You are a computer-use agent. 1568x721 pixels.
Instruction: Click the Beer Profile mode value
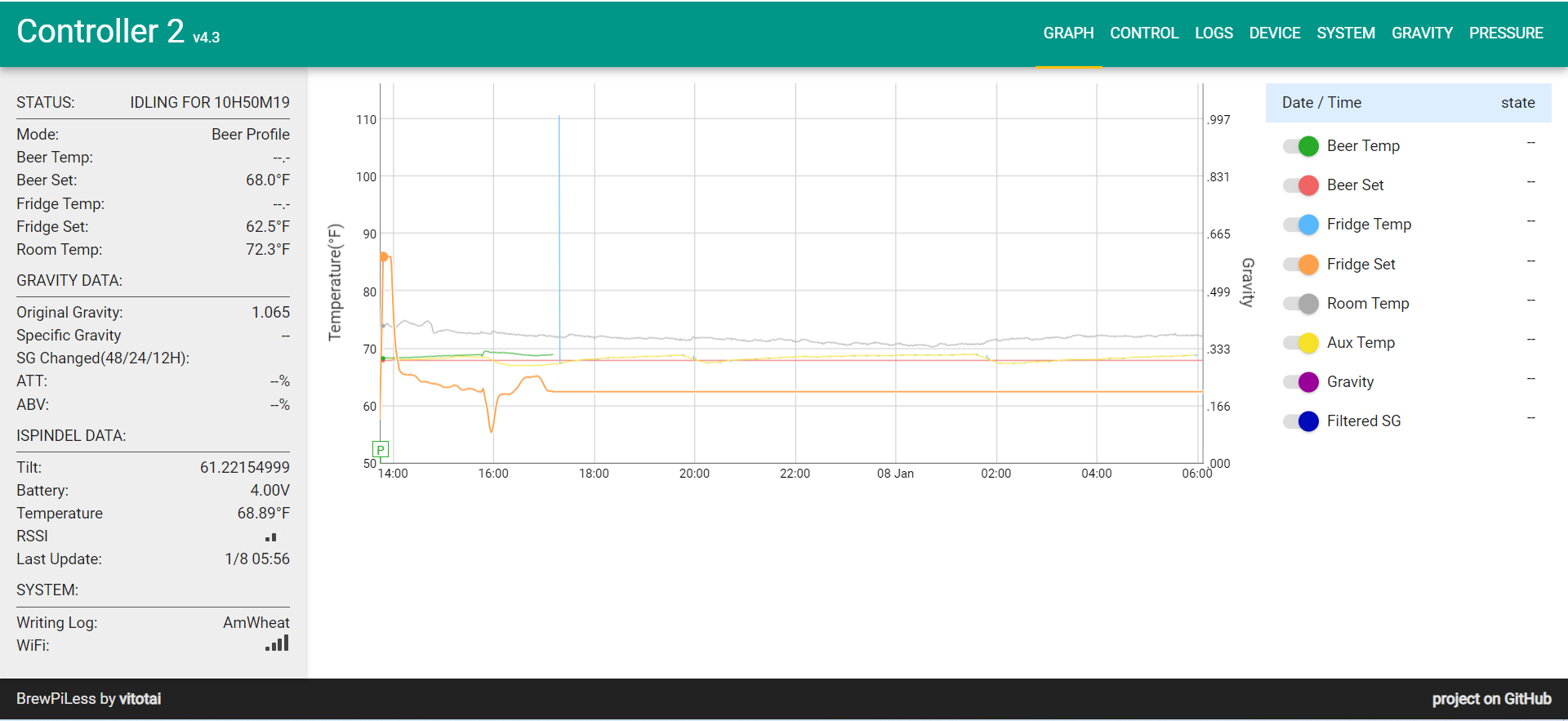click(x=251, y=135)
